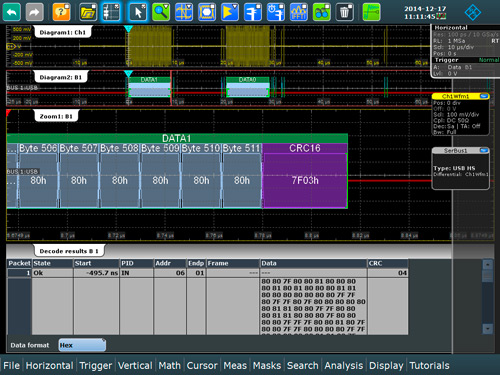
Task: Click the Type: USB HS text
Action: coord(454,168)
